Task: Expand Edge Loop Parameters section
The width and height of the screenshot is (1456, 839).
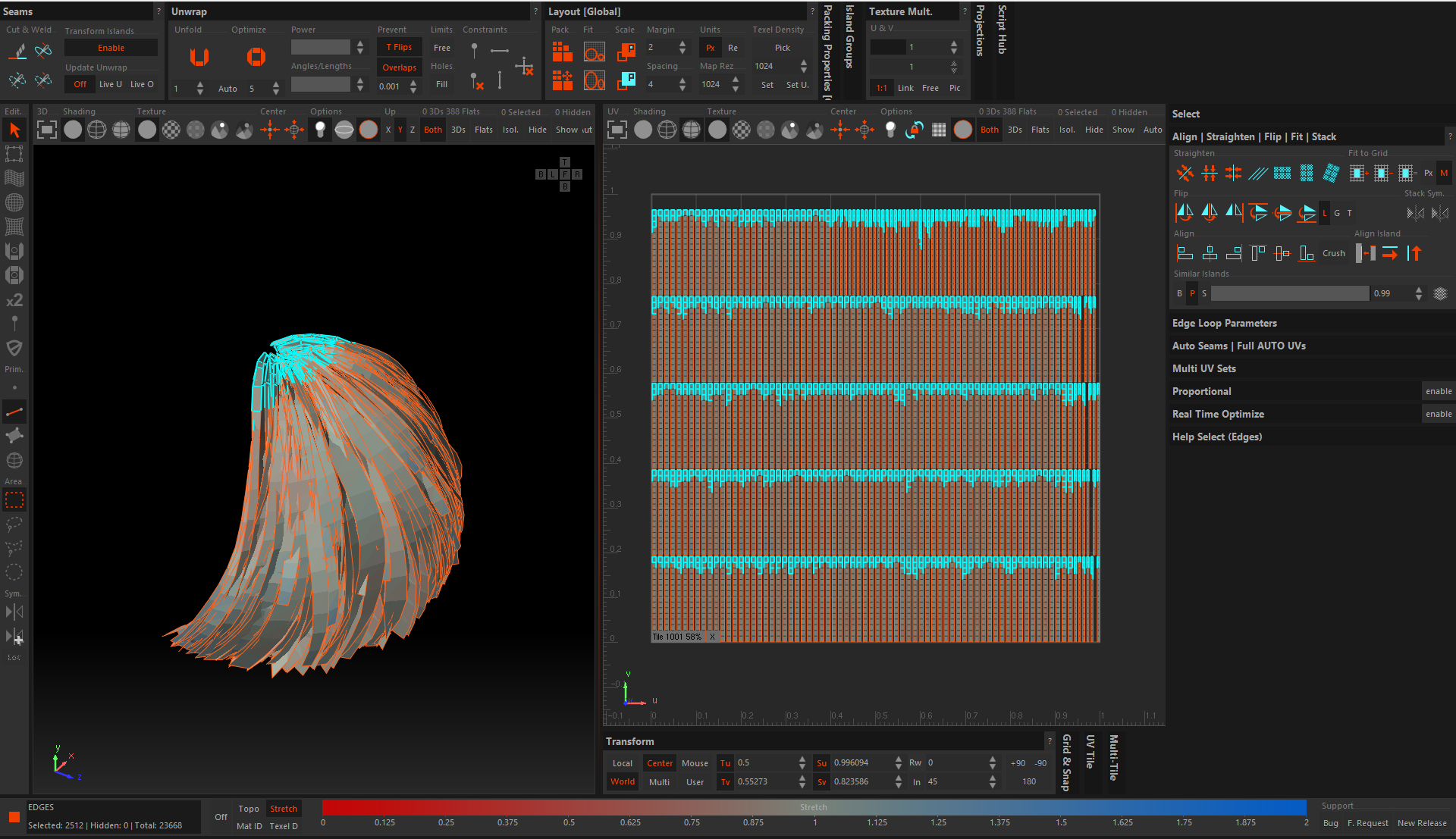Action: pos(1224,323)
